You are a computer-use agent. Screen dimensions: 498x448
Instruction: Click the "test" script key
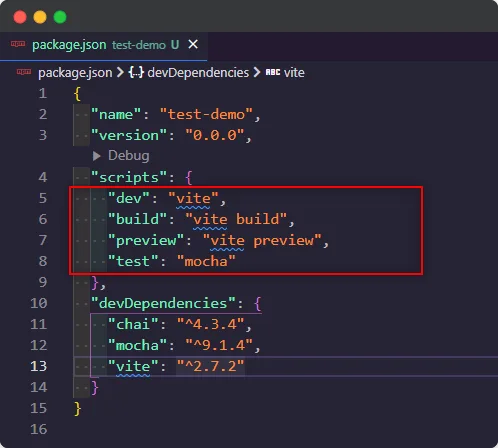(133, 261)
